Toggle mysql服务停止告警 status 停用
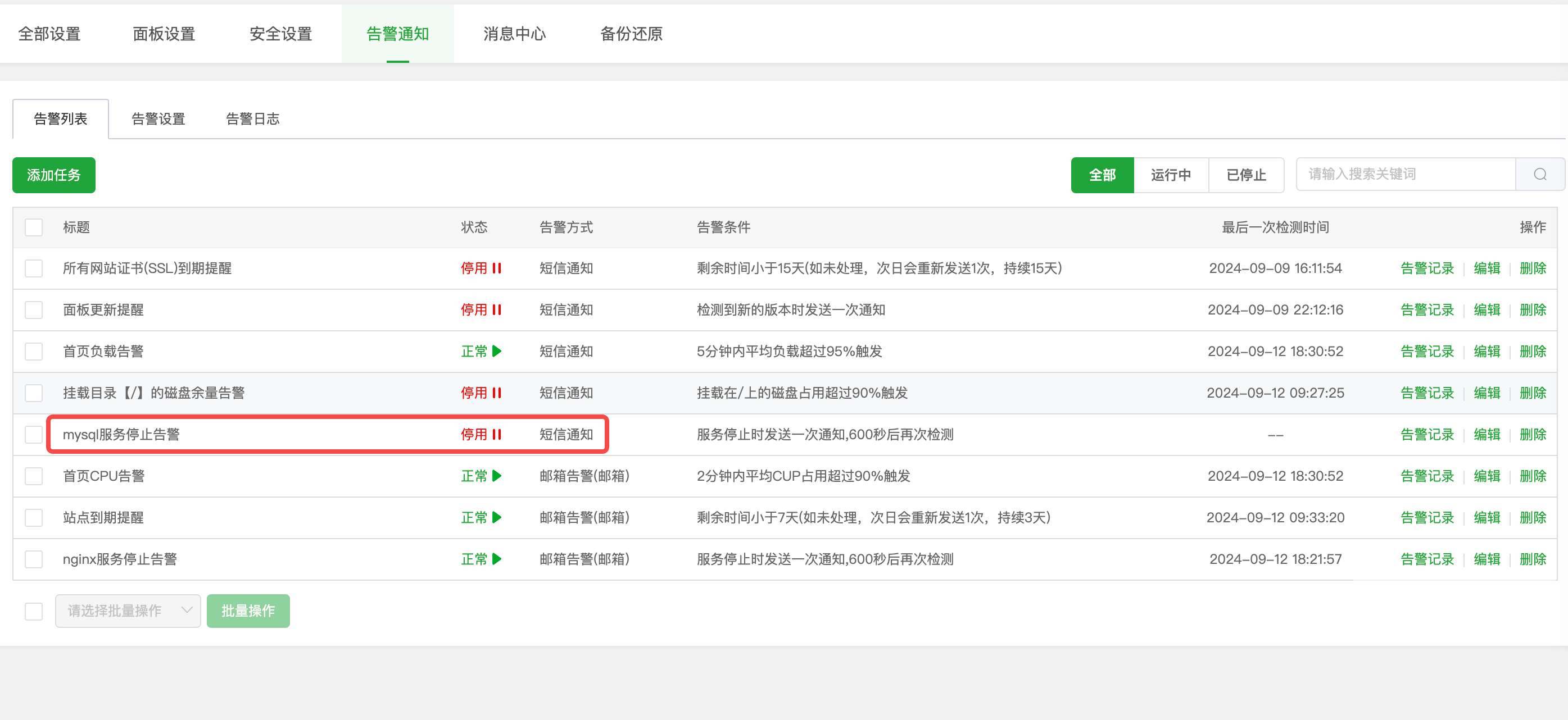Screen dimensions: 1568x720 click(481, 434)
